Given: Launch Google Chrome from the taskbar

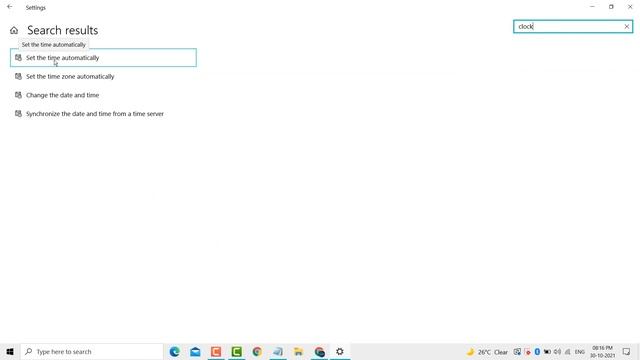Looking at the screenshot, I should point(257,351).
